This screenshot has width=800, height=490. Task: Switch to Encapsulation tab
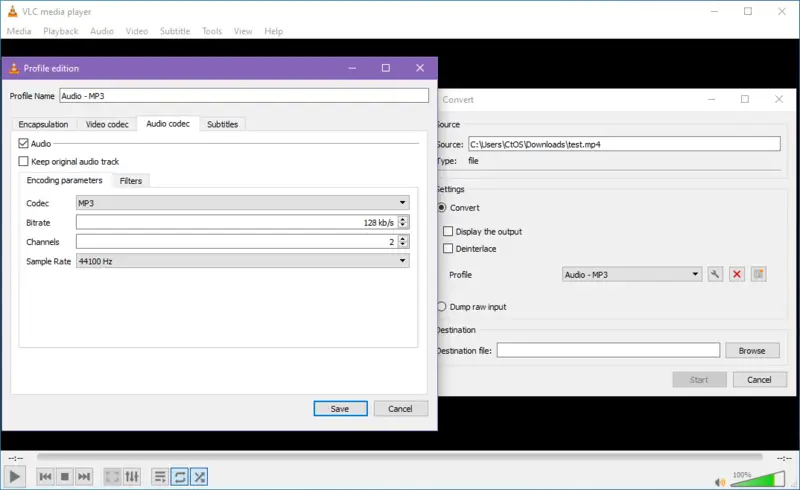click(43, 124)
